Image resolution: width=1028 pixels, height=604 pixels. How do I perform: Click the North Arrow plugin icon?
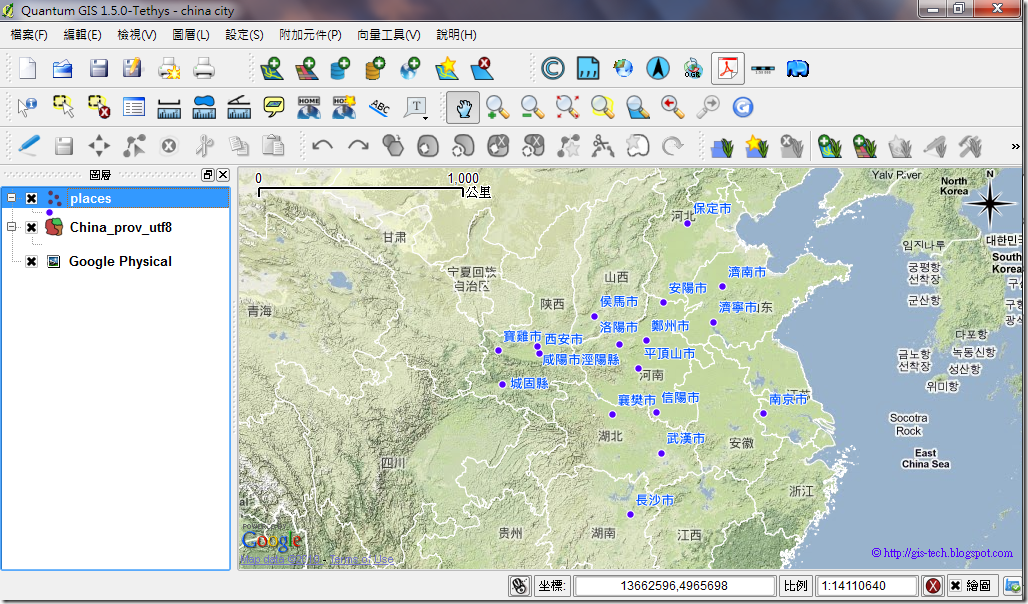(x=658, y=68)
